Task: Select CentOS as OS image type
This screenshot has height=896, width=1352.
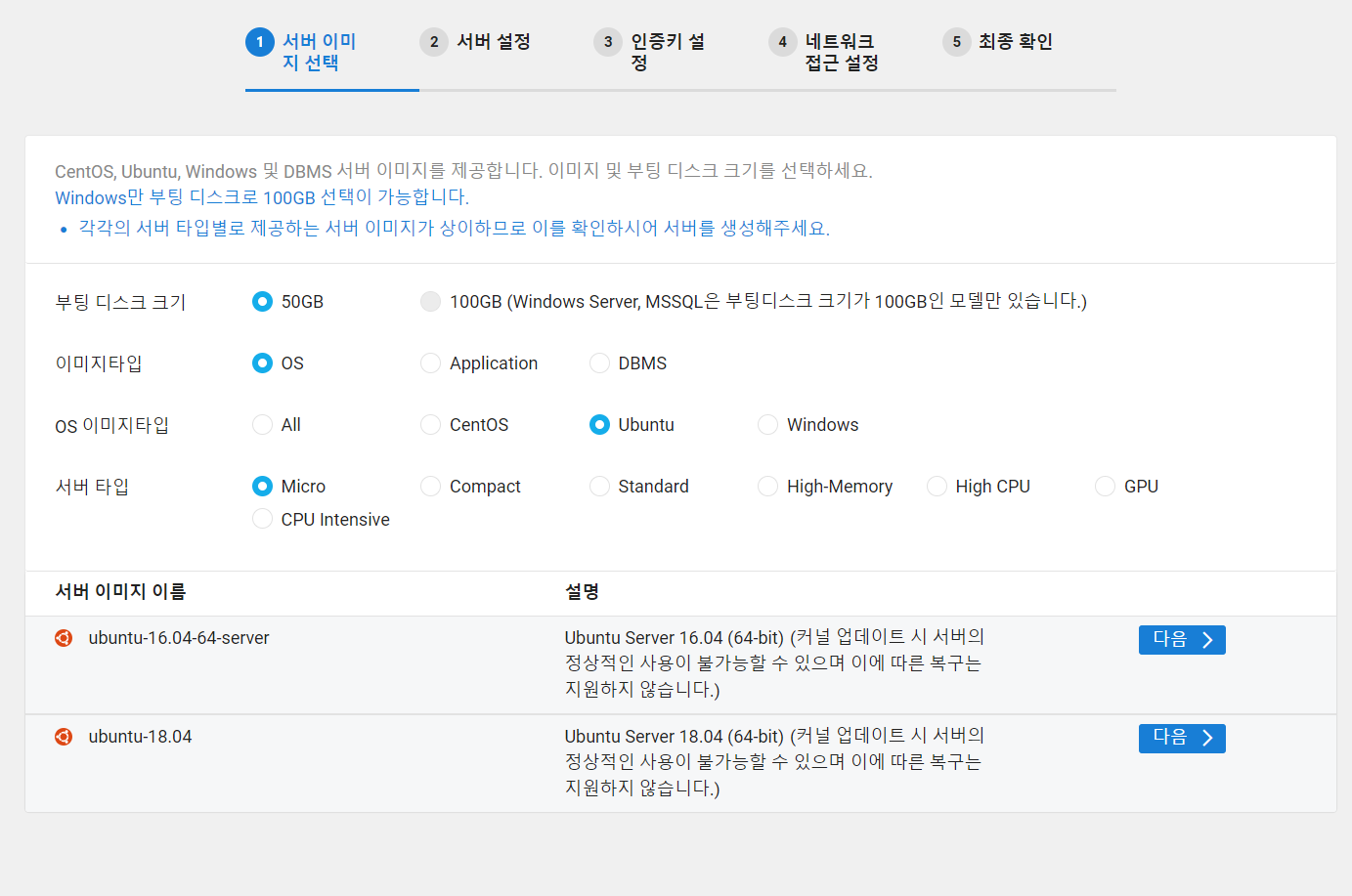Action: click(430, 424)
